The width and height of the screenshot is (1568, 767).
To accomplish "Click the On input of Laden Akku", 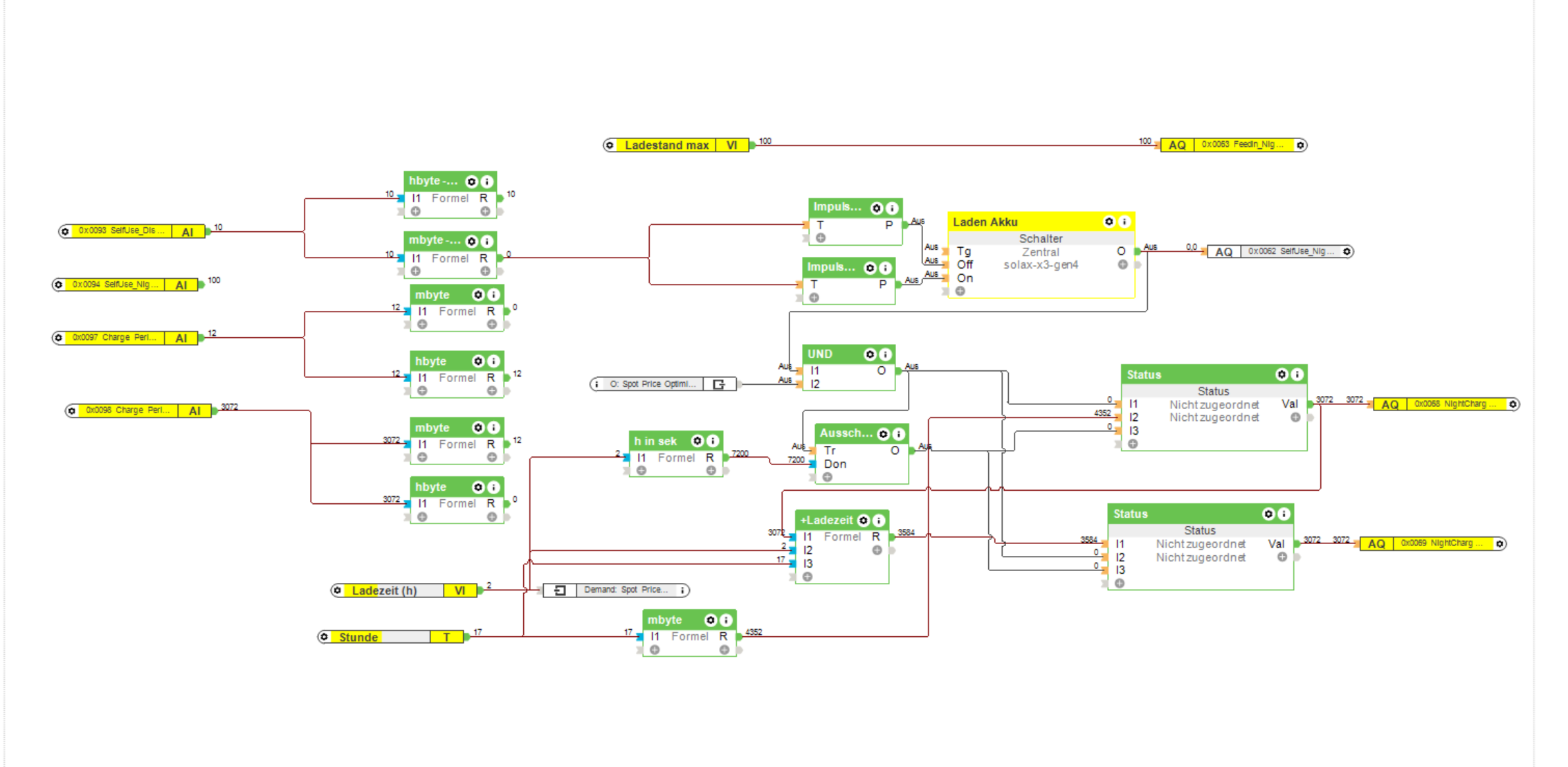I will 965,278.
